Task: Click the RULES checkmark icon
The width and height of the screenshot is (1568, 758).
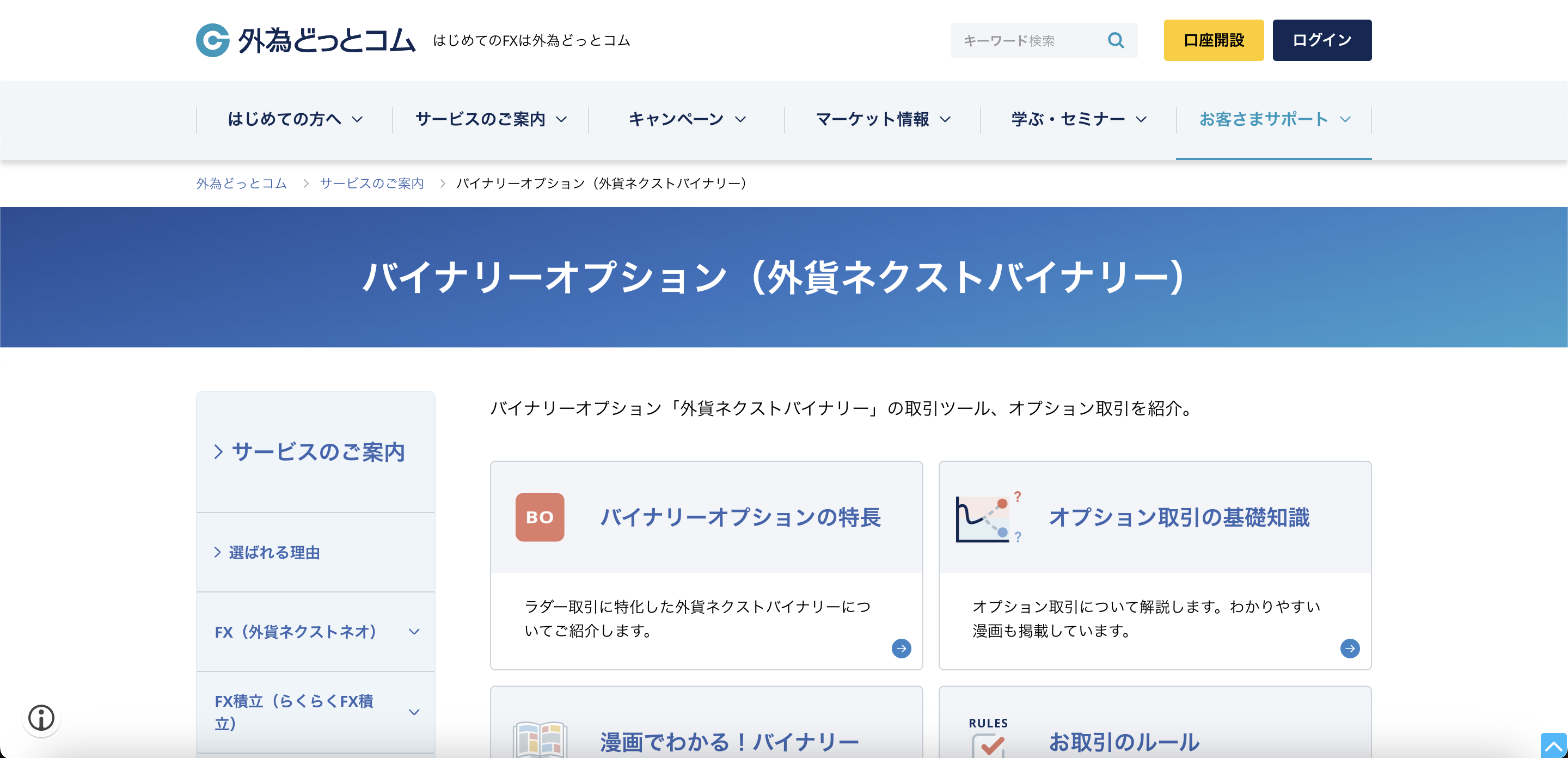Action: 988,737
